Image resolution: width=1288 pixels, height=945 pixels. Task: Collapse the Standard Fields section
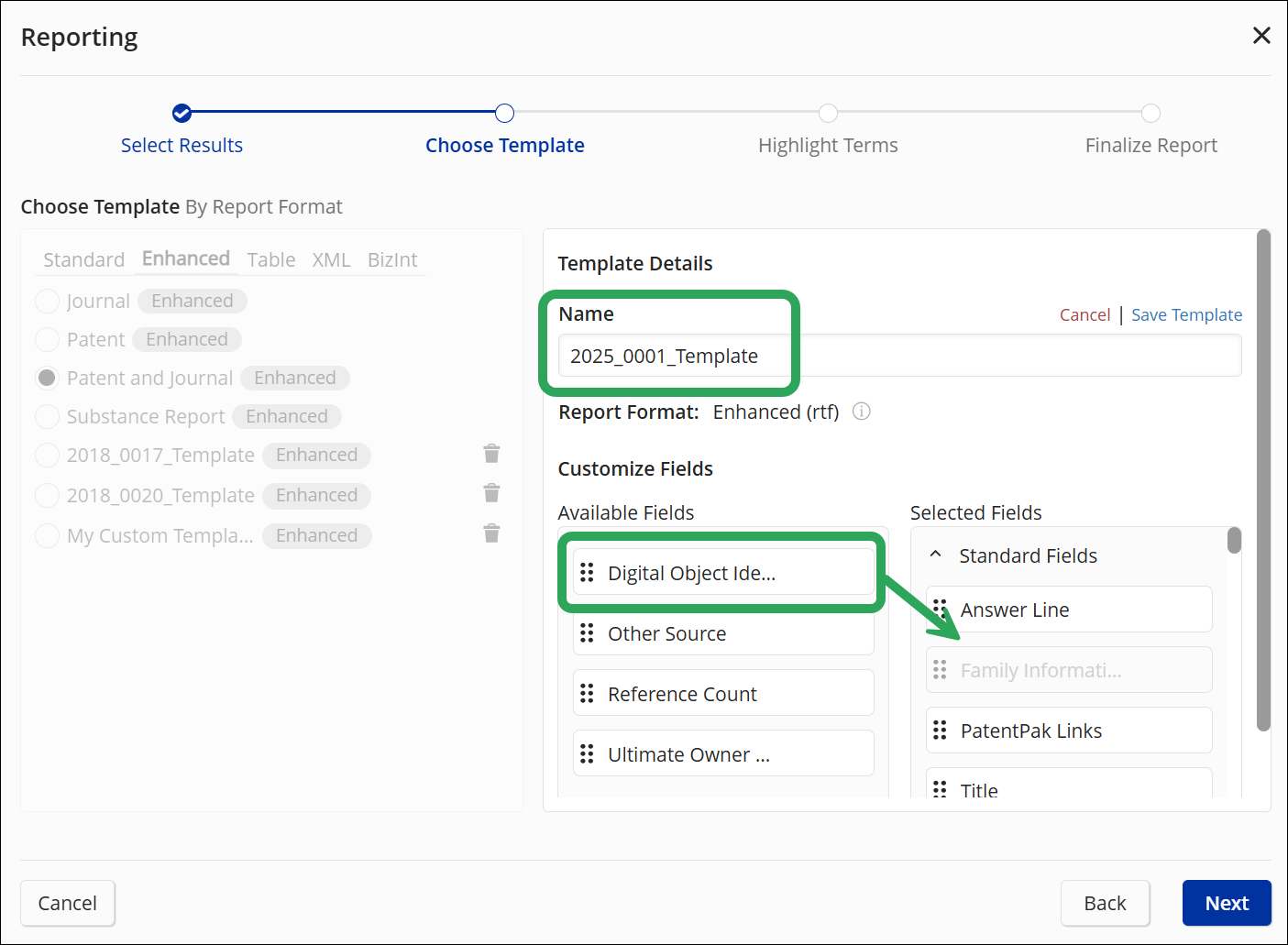[x=936, y=555]
